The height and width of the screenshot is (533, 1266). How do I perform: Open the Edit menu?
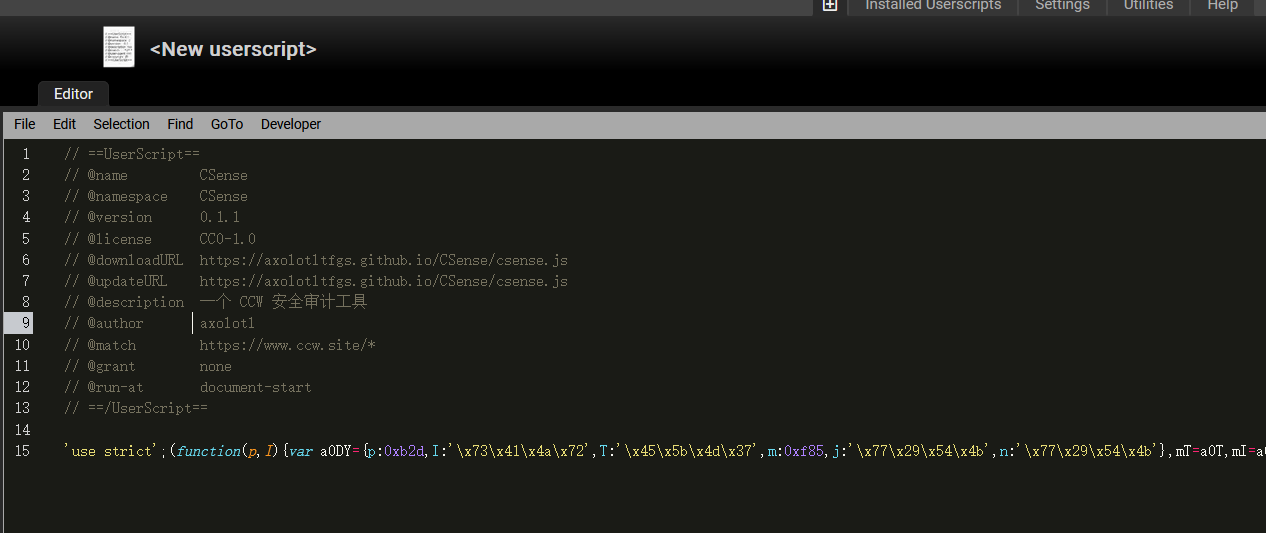click(x=64, y=124)
